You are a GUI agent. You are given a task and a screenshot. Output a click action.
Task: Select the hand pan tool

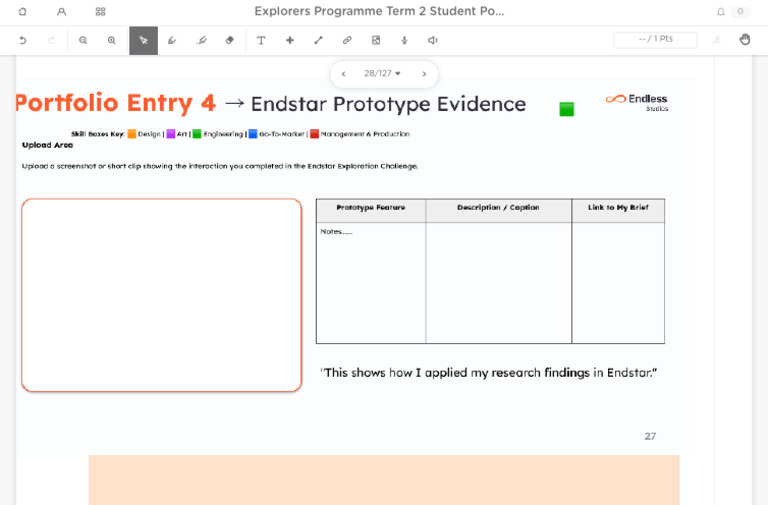(744, 40)
